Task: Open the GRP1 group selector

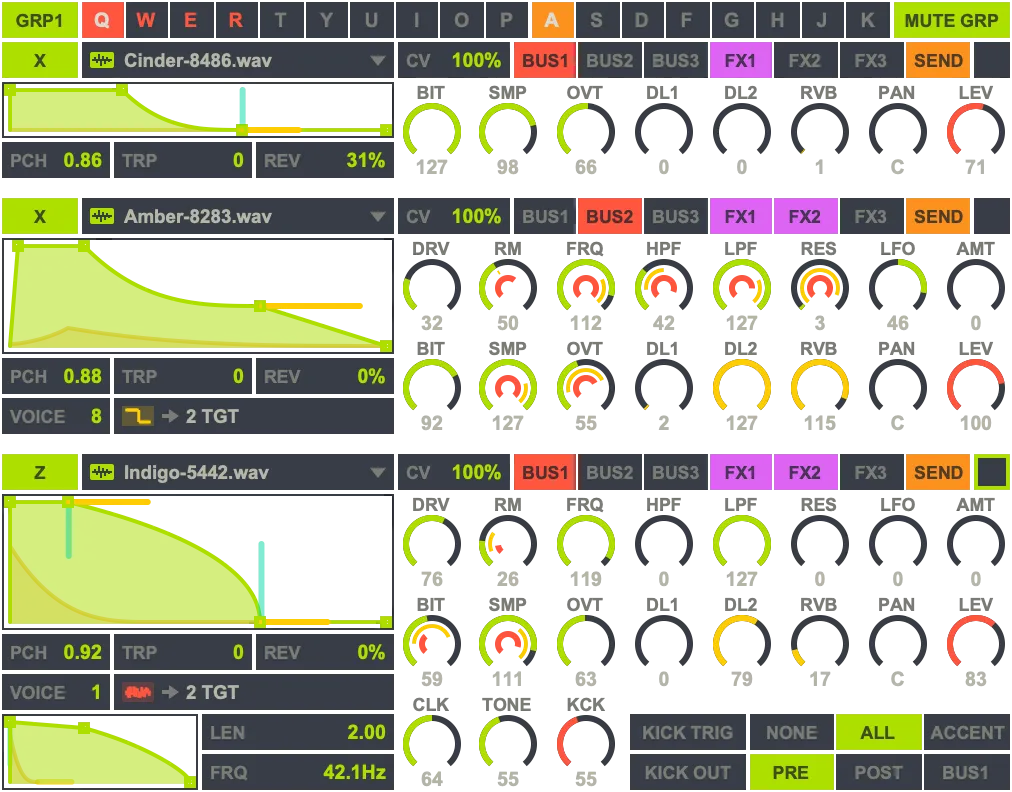Action: (40, 20)
